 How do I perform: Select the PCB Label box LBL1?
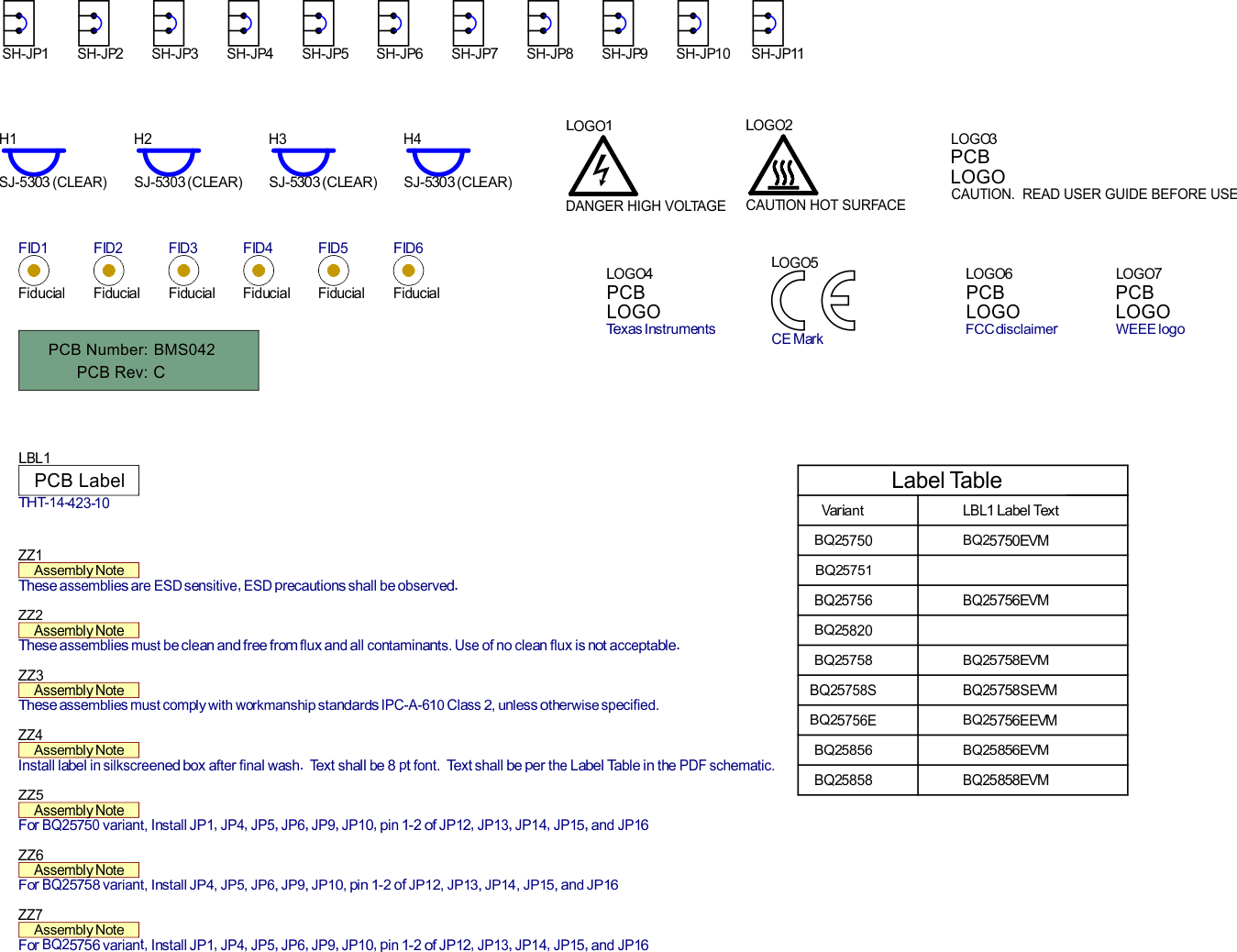pyautogui.click(x=79, y=481)
